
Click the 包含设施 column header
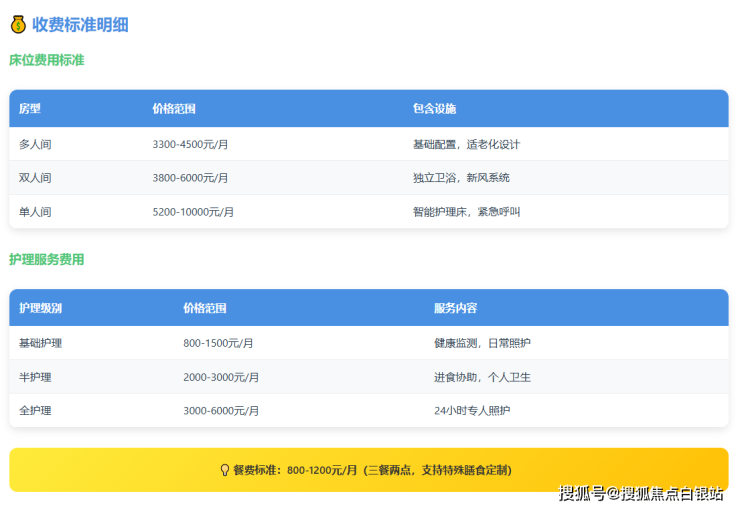[x=434, y=108]
